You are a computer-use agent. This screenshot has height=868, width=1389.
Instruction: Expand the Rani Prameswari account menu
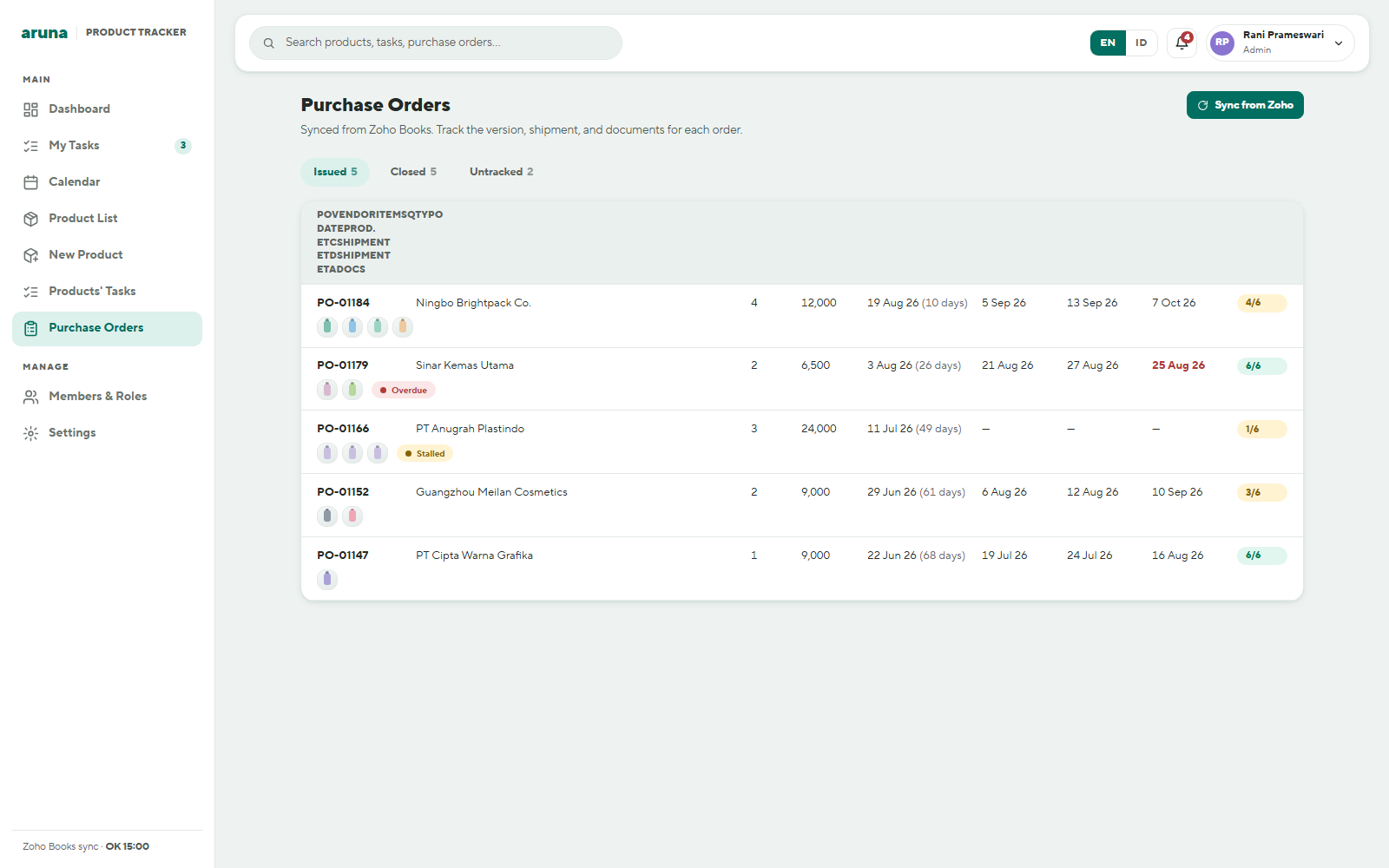pyautogui.click(x=1280, y=43)
